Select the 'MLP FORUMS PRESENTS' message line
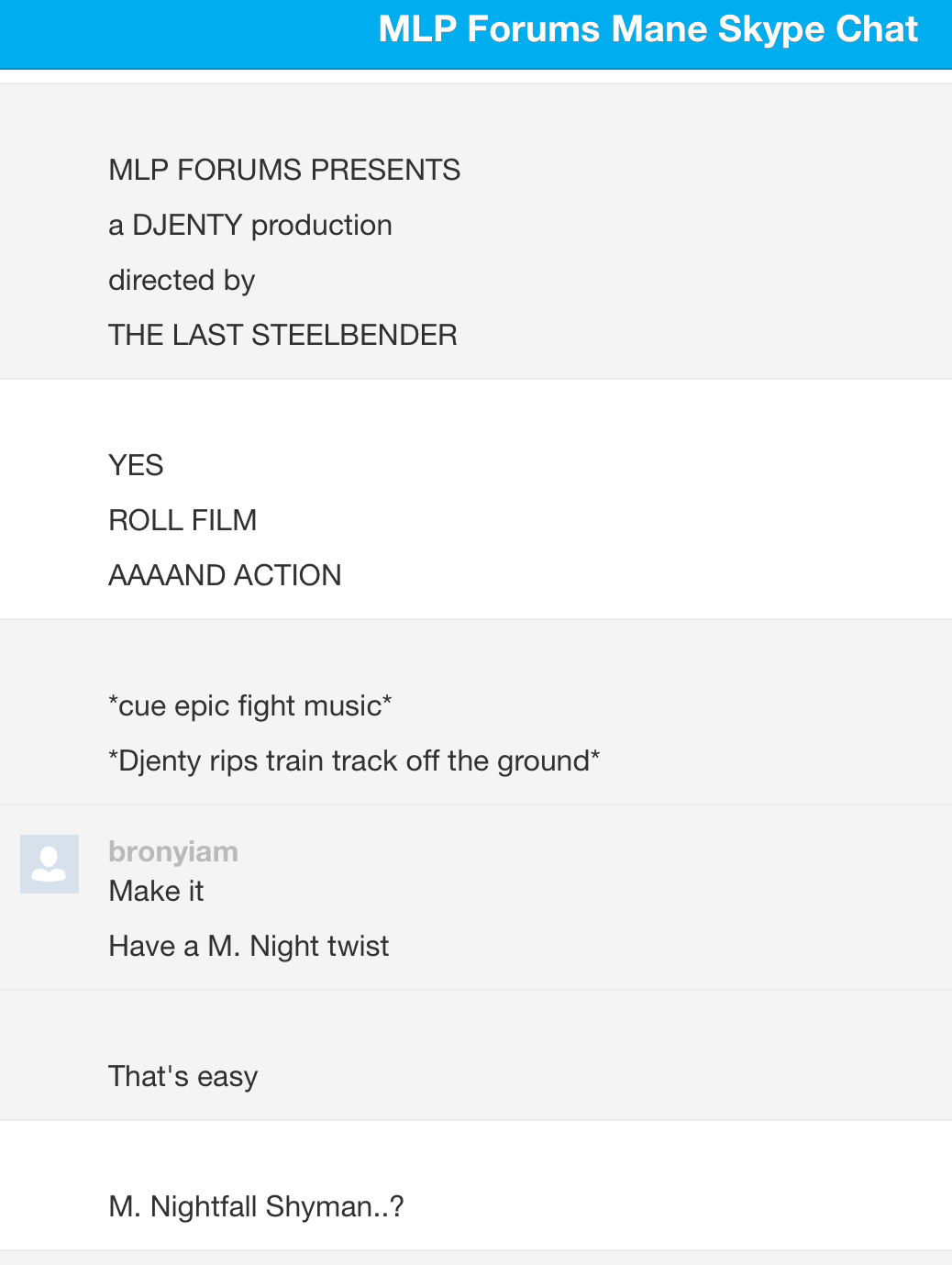The image size is (952, 1265). pyautogui.click(x=284, y=170)
